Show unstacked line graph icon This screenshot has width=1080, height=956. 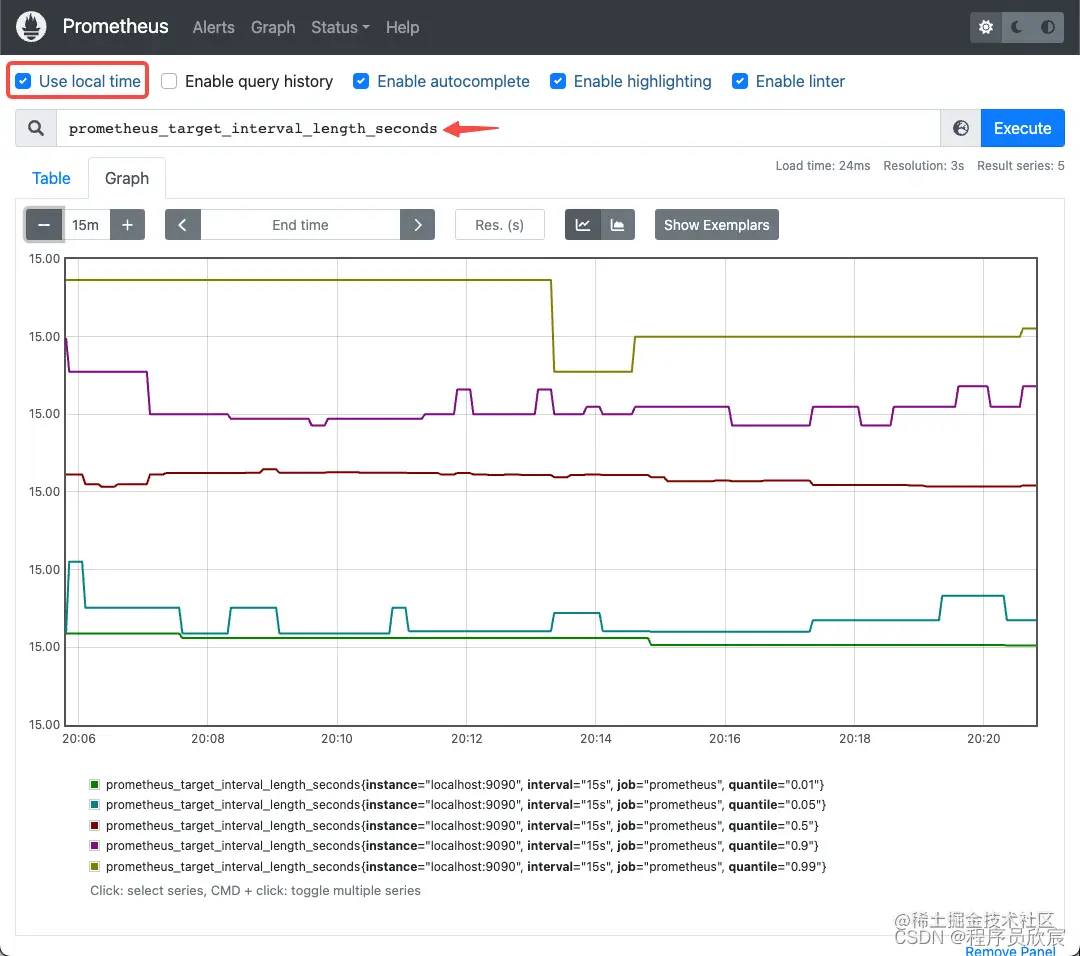click(x=583, y=225)
